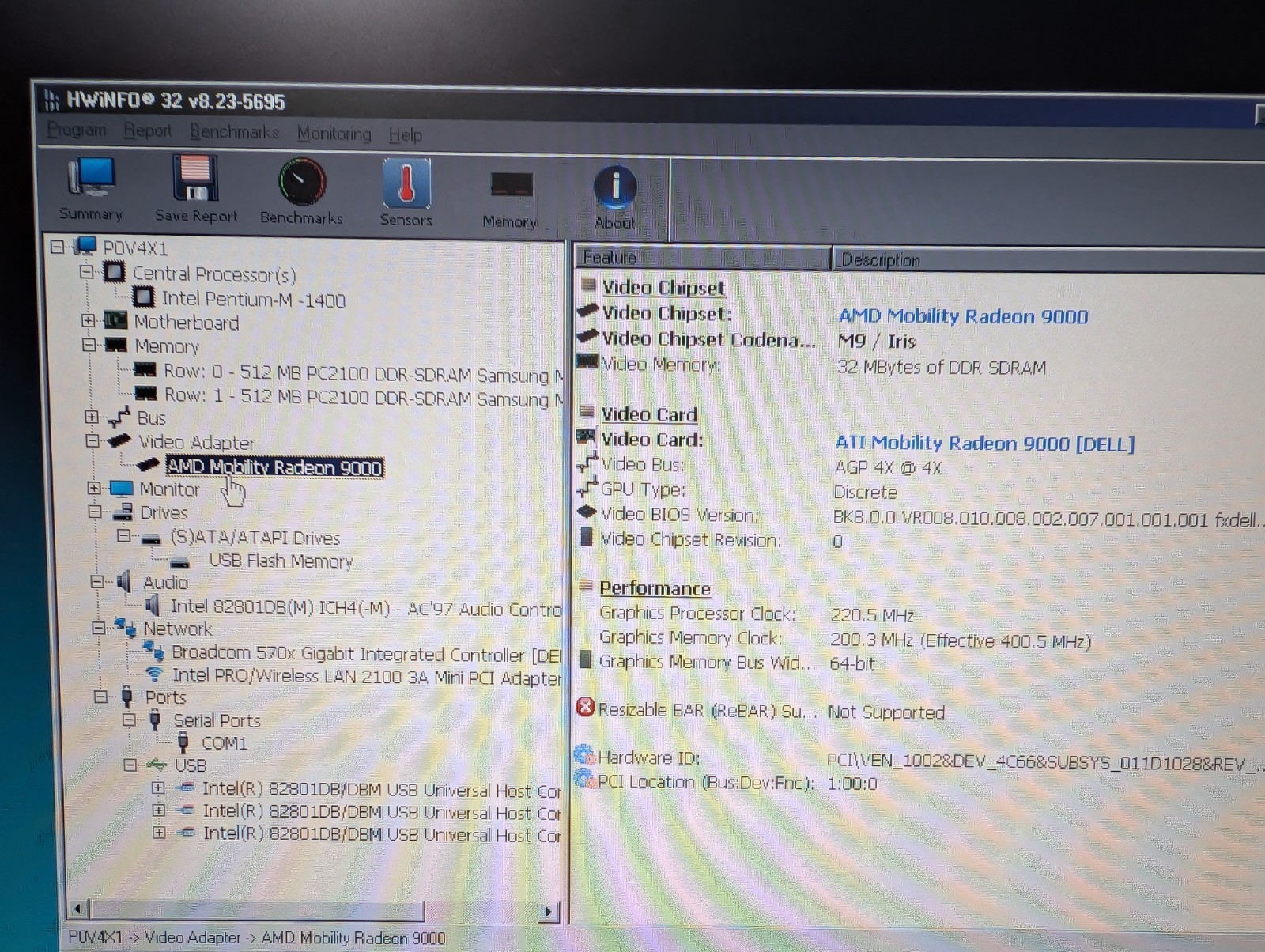Open the Summary toolbar icon

[91, 178]
